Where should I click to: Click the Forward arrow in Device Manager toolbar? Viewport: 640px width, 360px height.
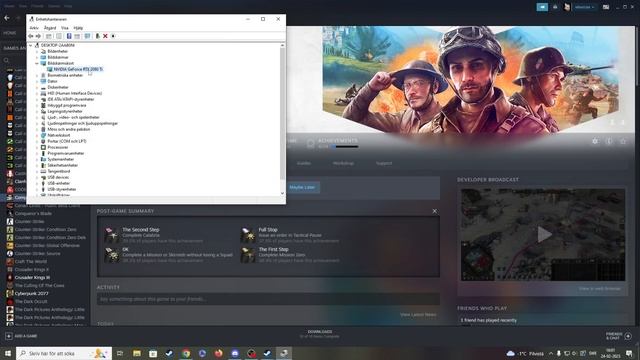(38, 36)
